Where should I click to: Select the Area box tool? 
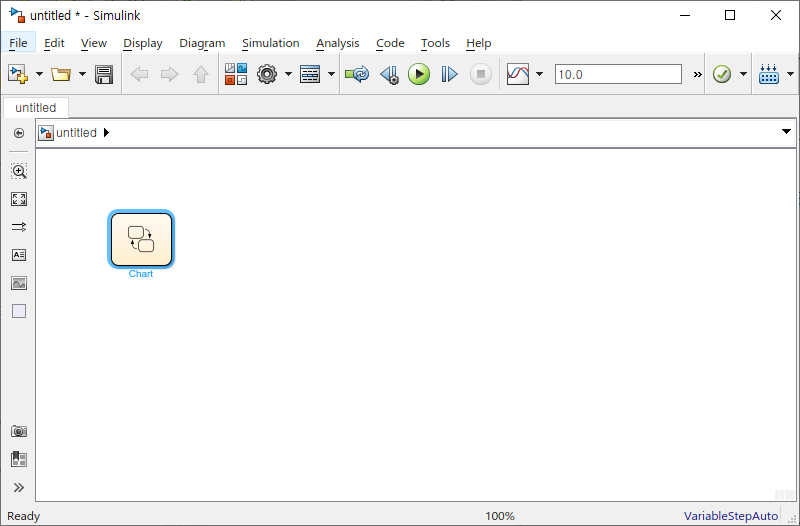click(19, 311)
